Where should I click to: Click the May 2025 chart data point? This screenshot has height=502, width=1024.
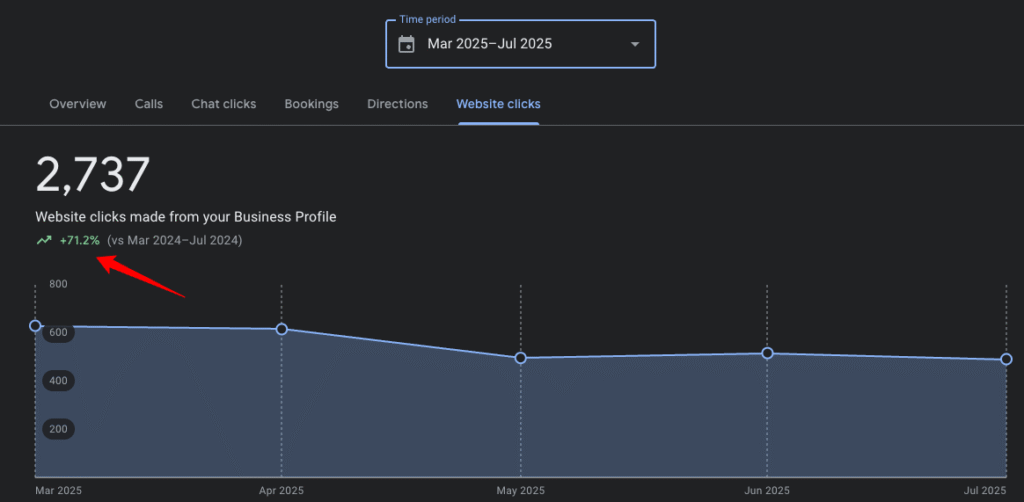[521, 358]
